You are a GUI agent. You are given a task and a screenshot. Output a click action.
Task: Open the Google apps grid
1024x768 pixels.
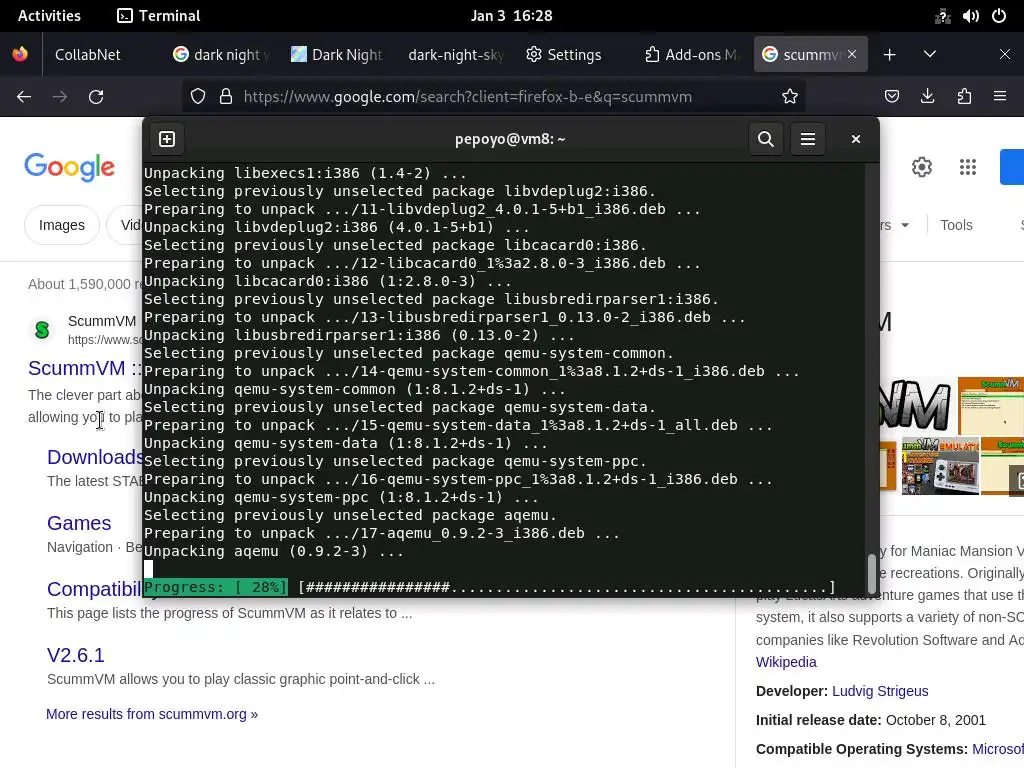pyautogui.click(x=968, y=167)
